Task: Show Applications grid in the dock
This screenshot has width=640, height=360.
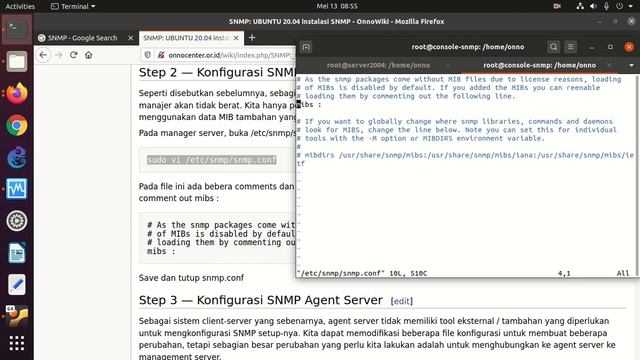Action: 17,344
